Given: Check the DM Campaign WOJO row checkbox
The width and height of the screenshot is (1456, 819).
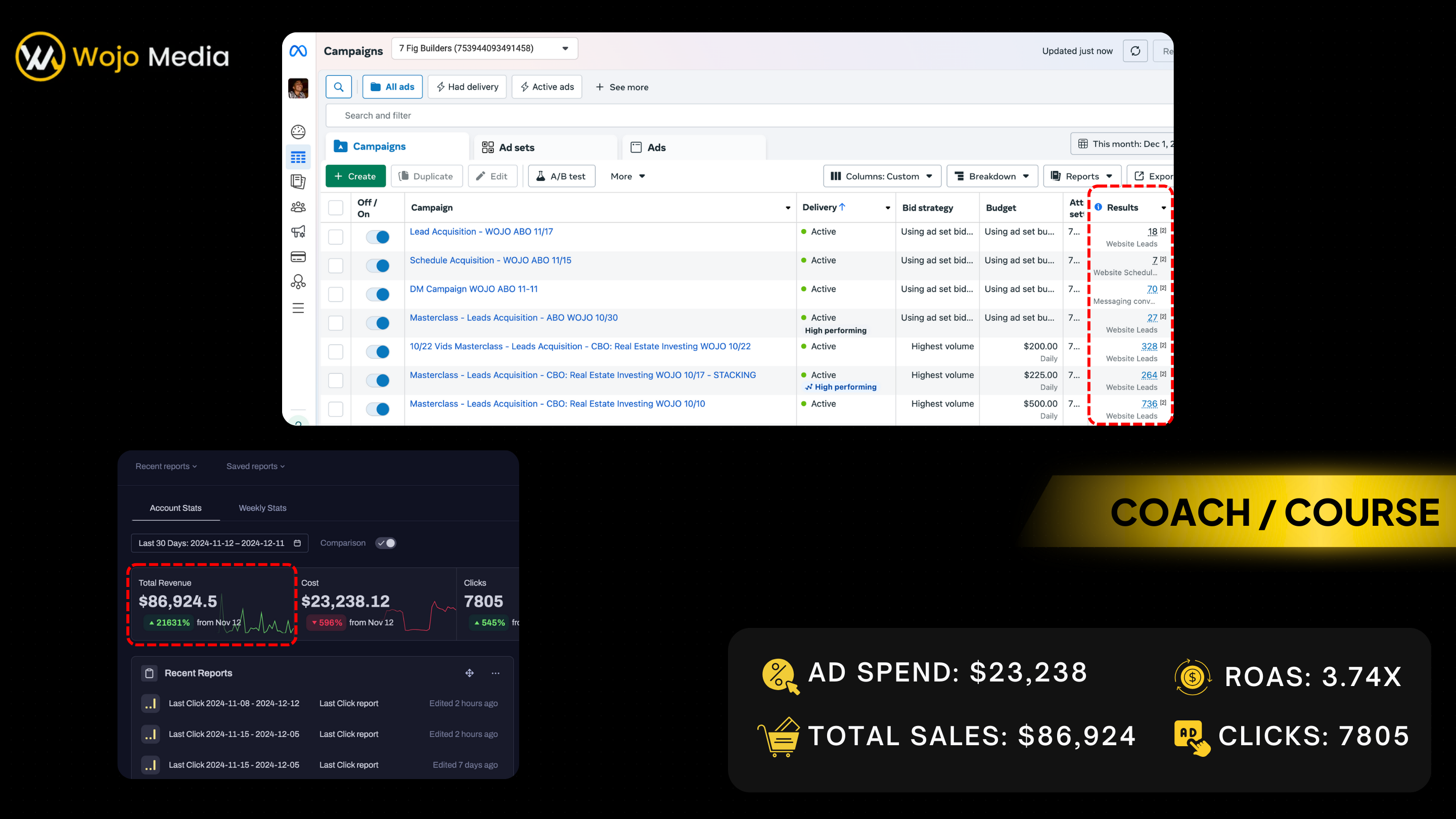Looking at the screenshot, I should coord(336,294).
